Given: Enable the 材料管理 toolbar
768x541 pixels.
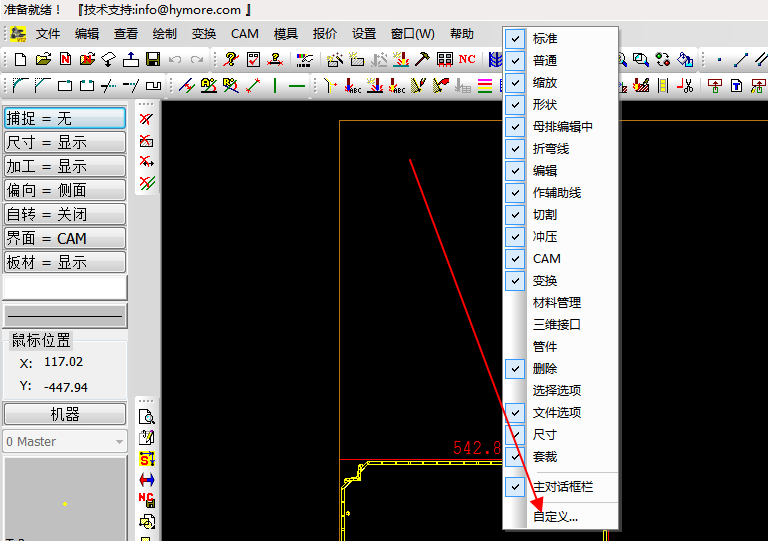Looking at the screenshot, I should [x=556, y=302].
